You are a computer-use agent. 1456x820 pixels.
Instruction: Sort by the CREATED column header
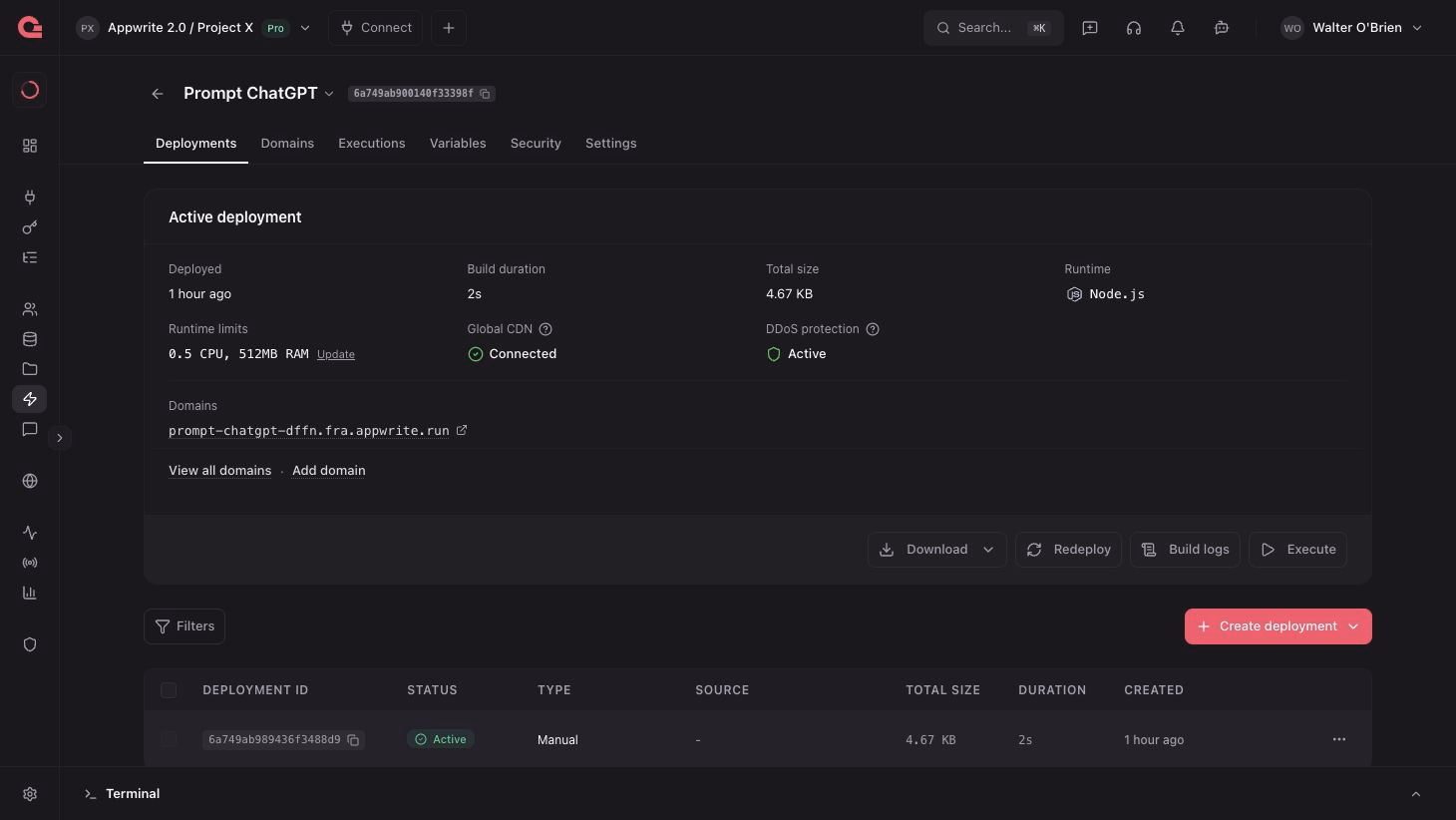[1154, 690]
